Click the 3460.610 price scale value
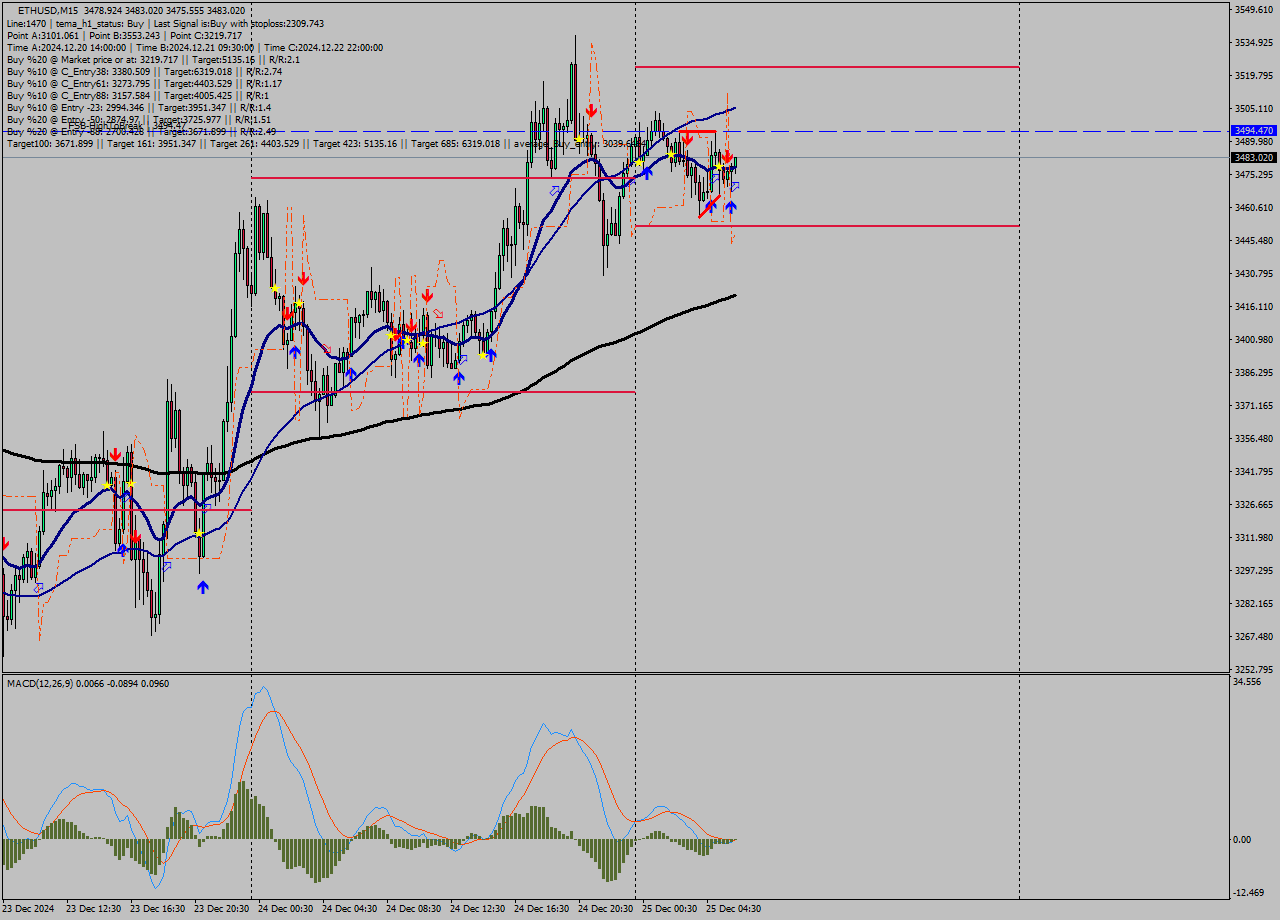Image resolution: width=1280 pixels, height=920 pixels. [x=1254, y=207]
